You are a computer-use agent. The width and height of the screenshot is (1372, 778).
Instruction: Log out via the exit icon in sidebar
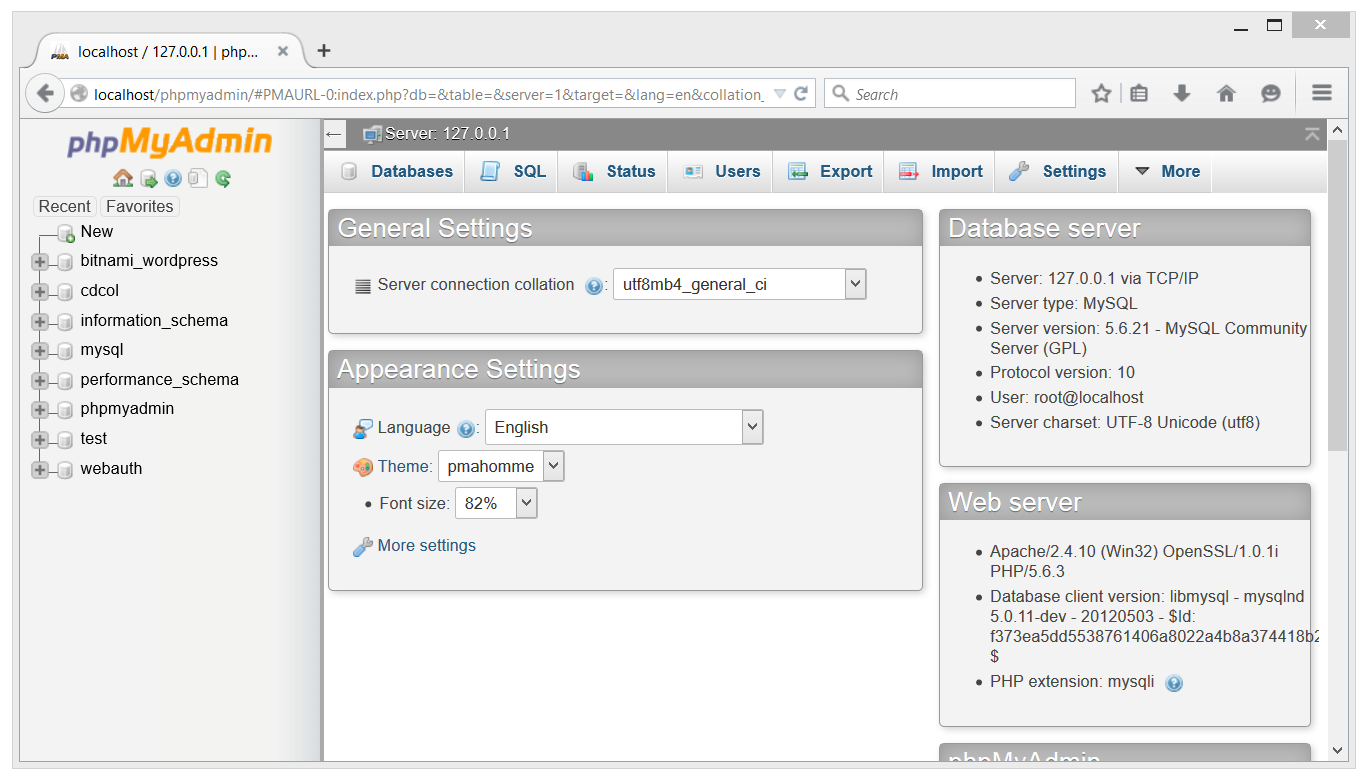[148, 177]
